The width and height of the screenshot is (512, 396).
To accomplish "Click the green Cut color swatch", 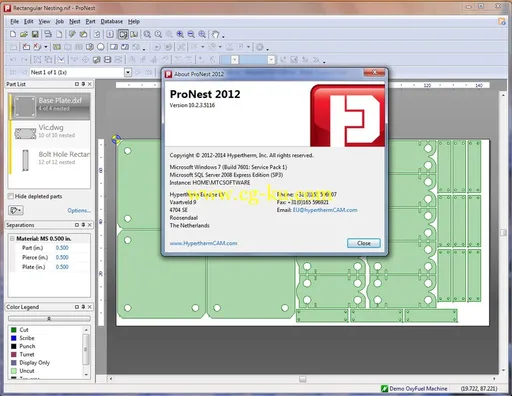I will (14, 330).
